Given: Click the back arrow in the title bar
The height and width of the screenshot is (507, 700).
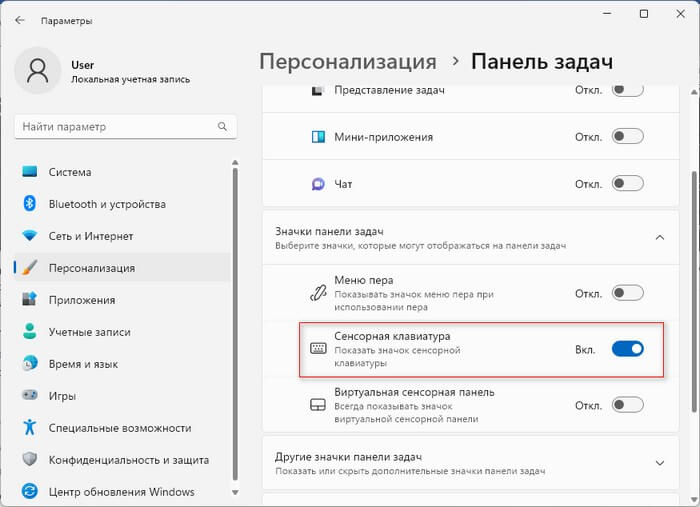Looking at the screenshot, I should point(20,20).
